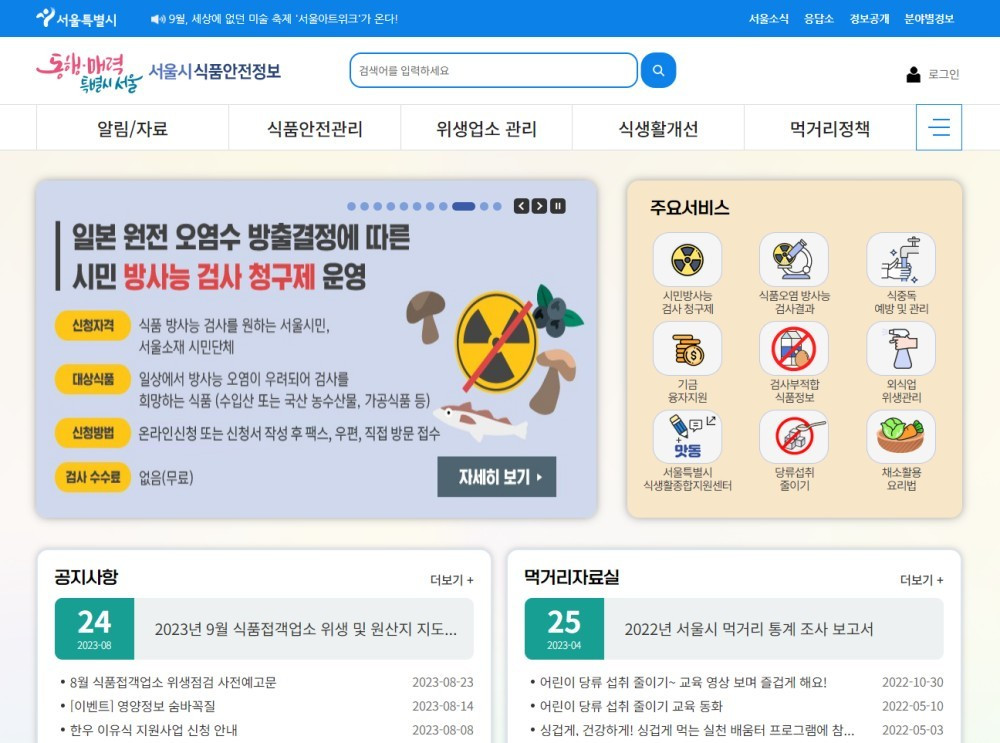Viewport: 1000px width, 743px height.
Task: Open the 서울시식품안전정보 site title
Action: [214, 71]
